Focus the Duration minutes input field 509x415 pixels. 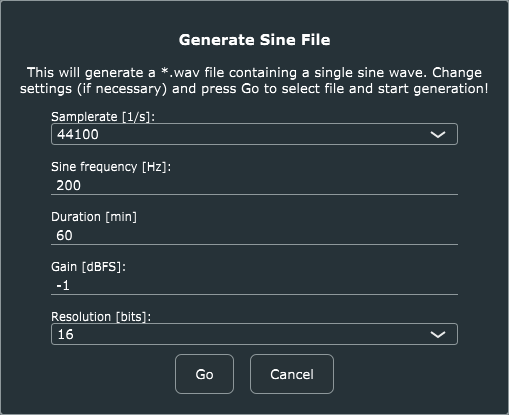(254, 235)
